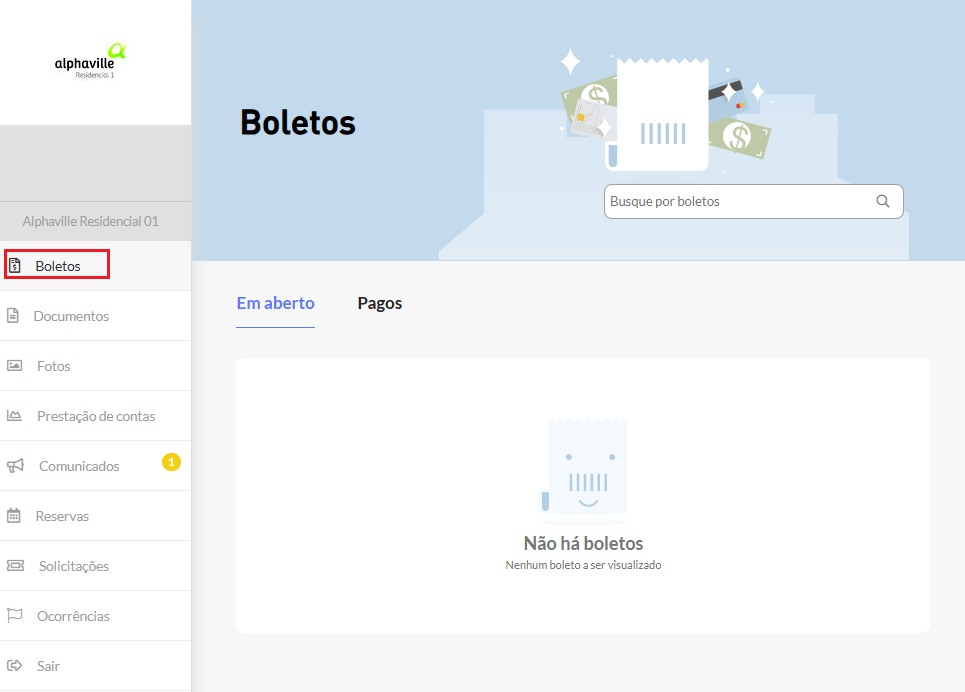Click the Reservas calendar icon
Viewport: 965px width, 692px height.
[x=14, y=516]
